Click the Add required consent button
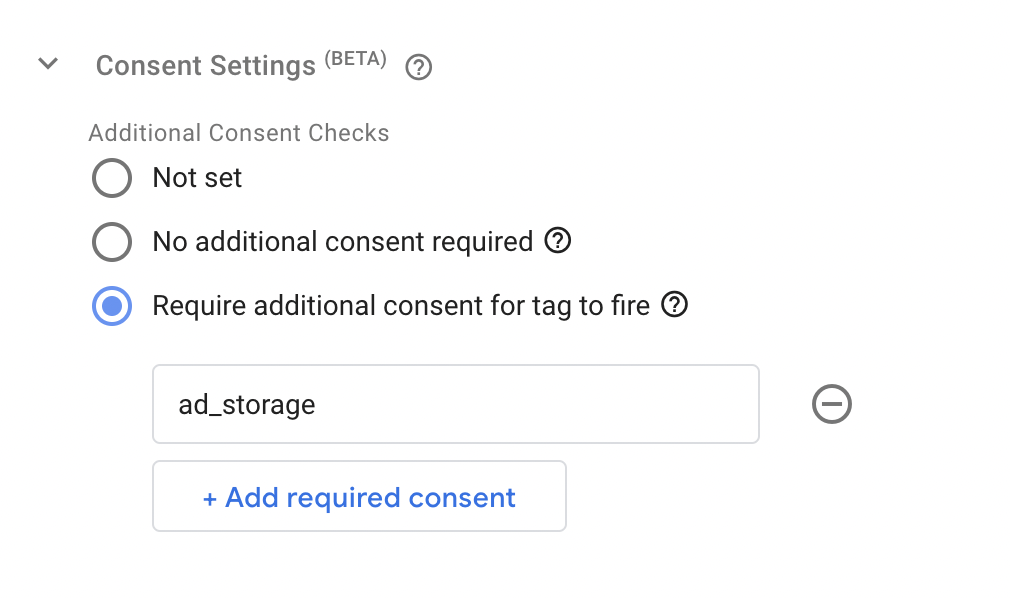 pyautogui.click(x=359, y=496)
